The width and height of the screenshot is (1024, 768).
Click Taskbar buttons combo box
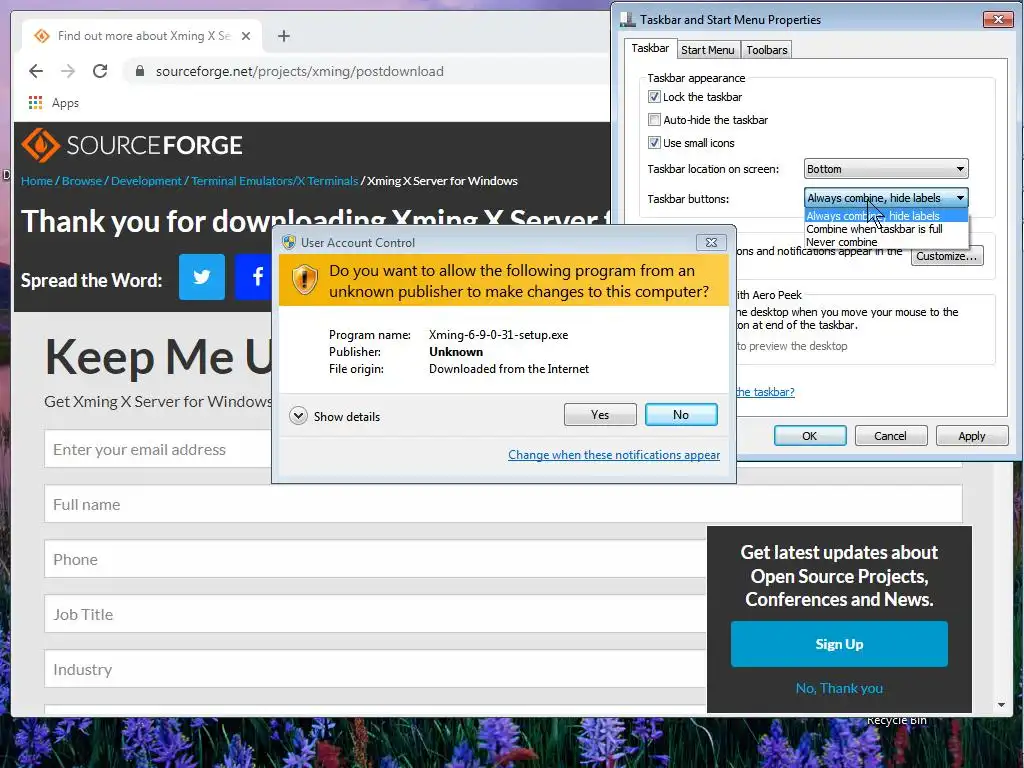(x=886, y=197)
